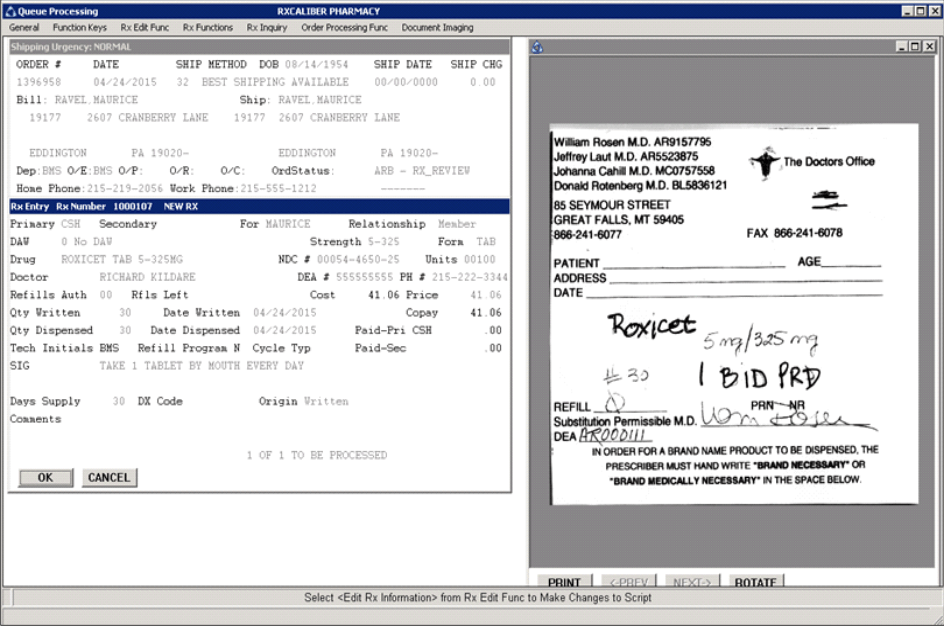944x626 pixels.
Task: Open the General menu
Action: click(24, 28)
